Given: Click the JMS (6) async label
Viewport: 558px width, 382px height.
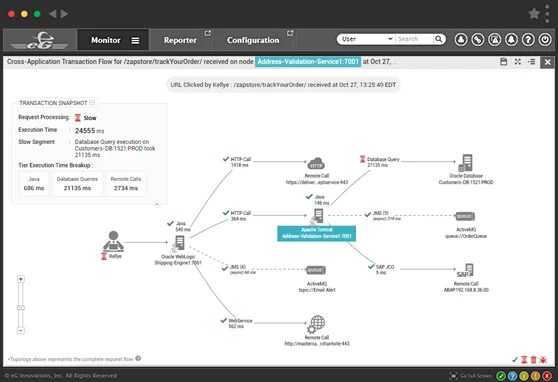Looking at the screenshot, I should (x=243, y=270).
